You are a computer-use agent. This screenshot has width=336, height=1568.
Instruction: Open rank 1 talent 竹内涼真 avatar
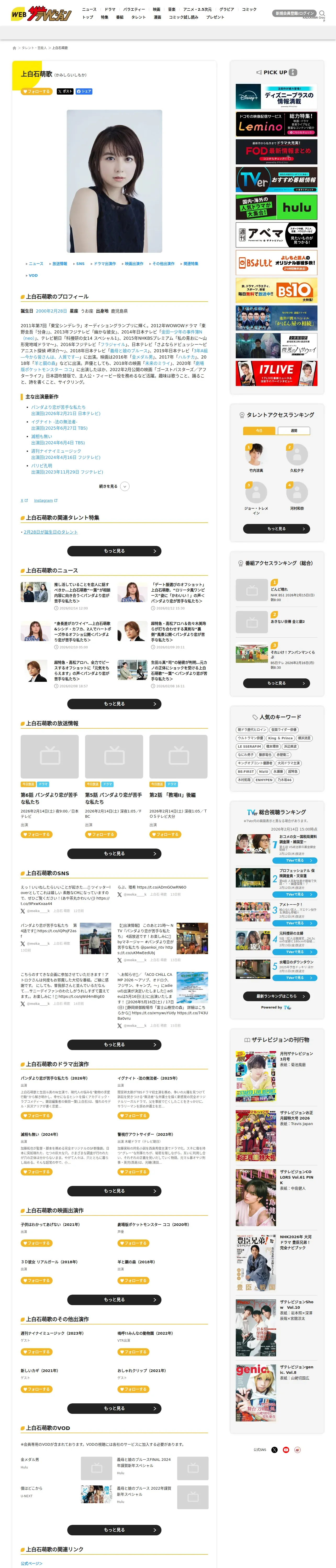pos(256,455)
